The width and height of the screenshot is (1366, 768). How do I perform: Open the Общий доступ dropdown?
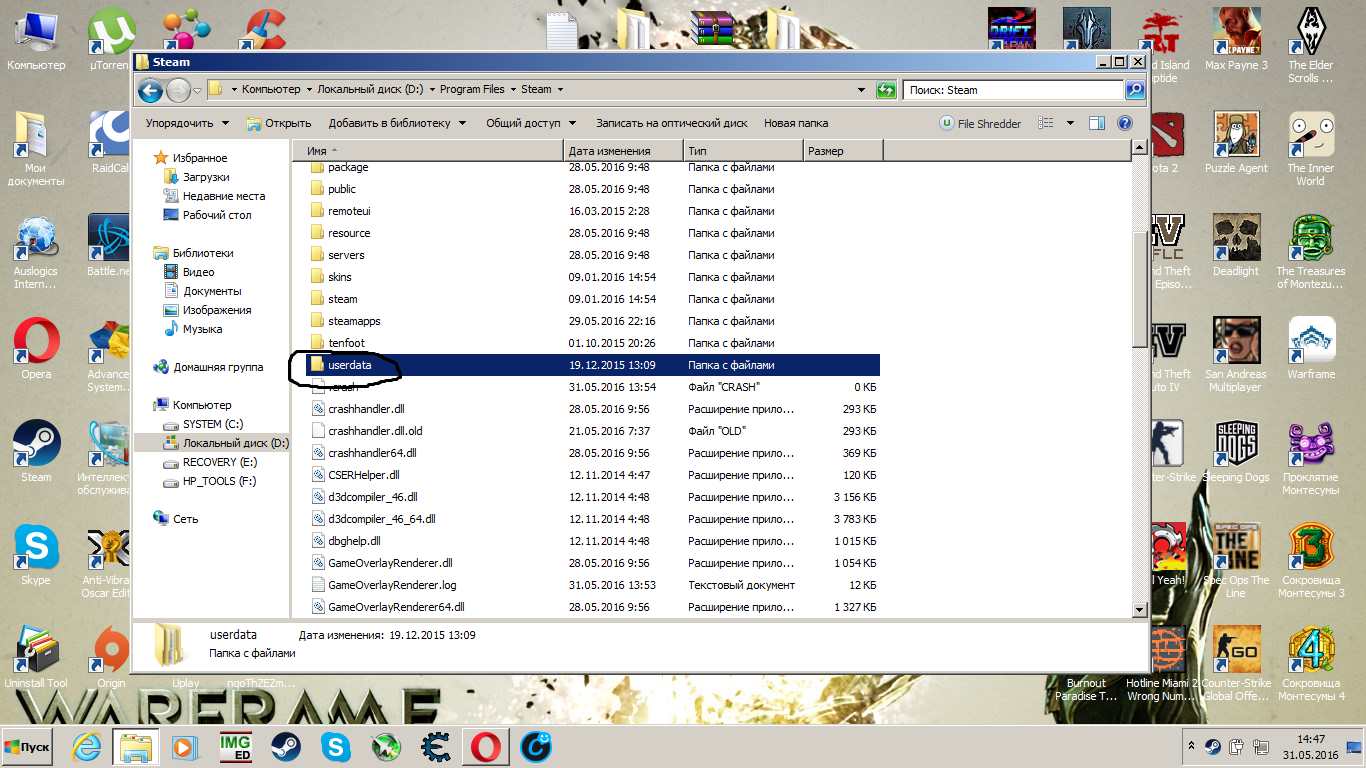(531, 124)
